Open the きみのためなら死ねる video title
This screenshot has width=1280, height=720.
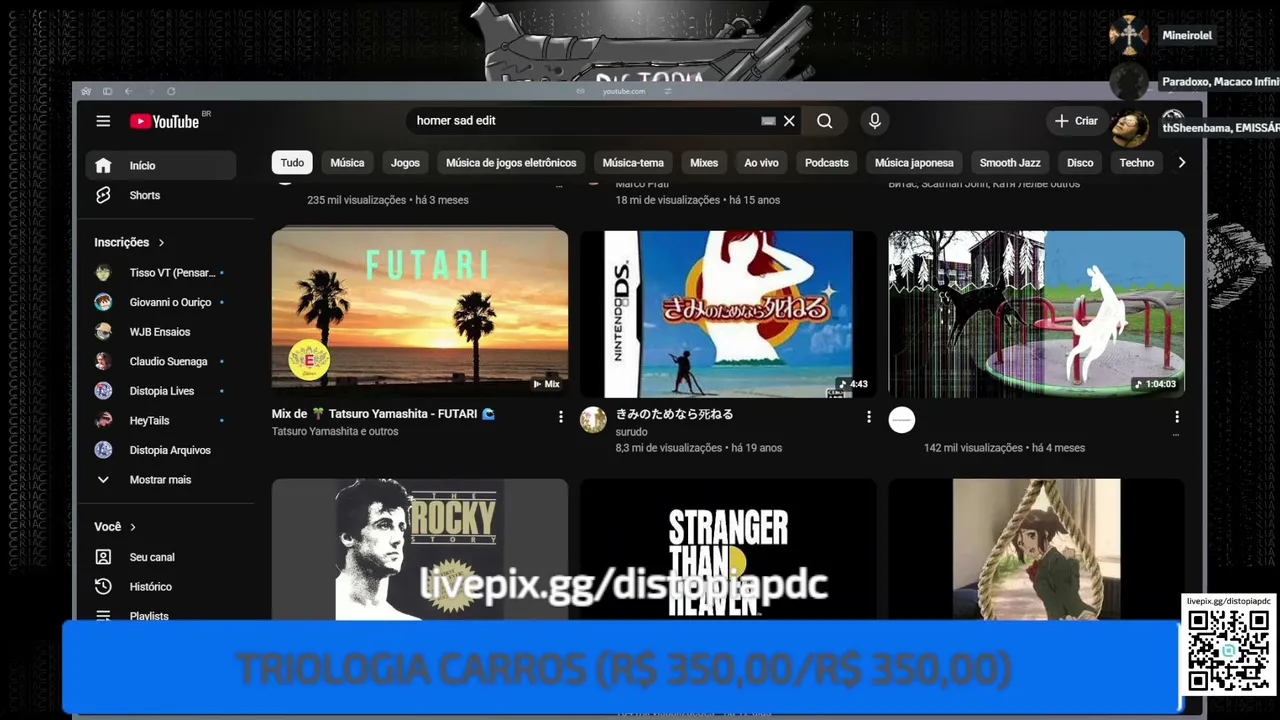(x=675, y=414)
